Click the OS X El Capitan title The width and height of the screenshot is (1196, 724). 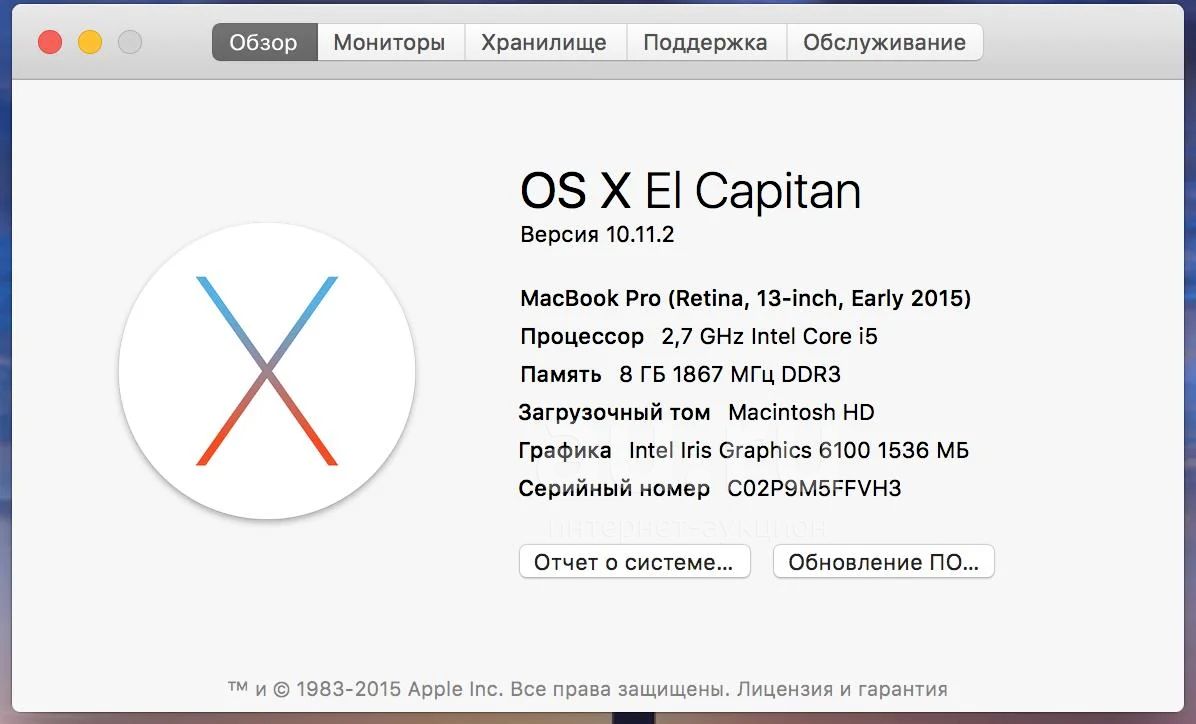click(691, 191)
